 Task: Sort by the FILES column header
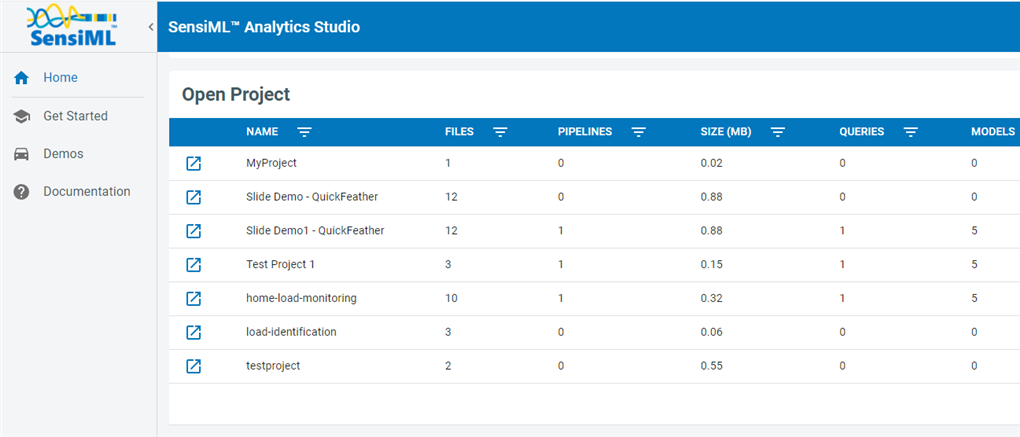459,132
